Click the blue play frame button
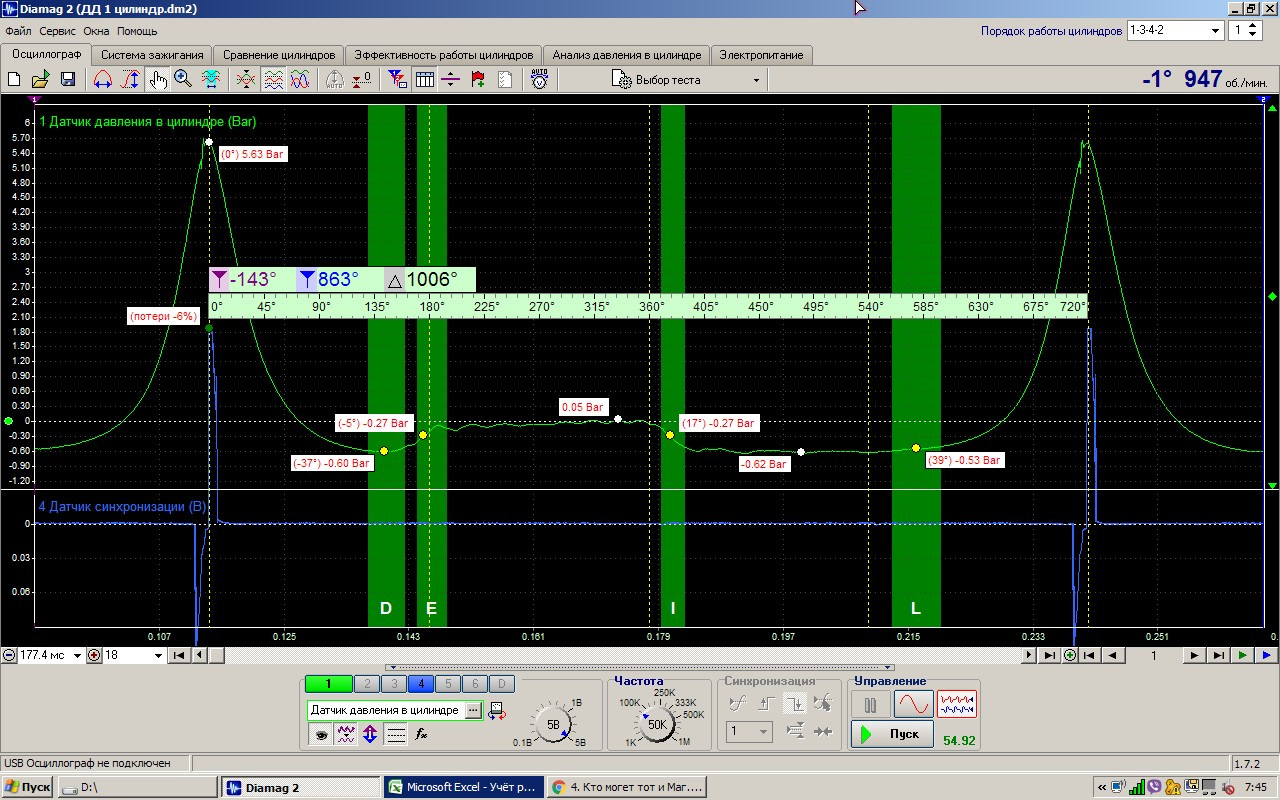1280x800 pixels. (x=1266, y=655)
